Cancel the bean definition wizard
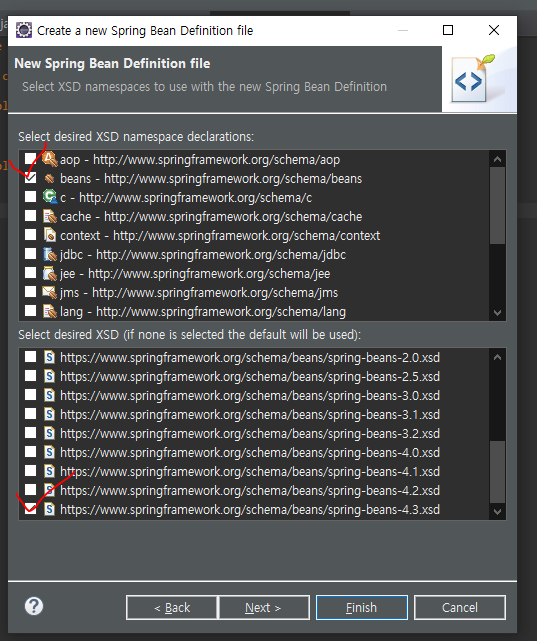Image resolution: width=537 pixels, height=641 pixels. click(x=460, y=607)
